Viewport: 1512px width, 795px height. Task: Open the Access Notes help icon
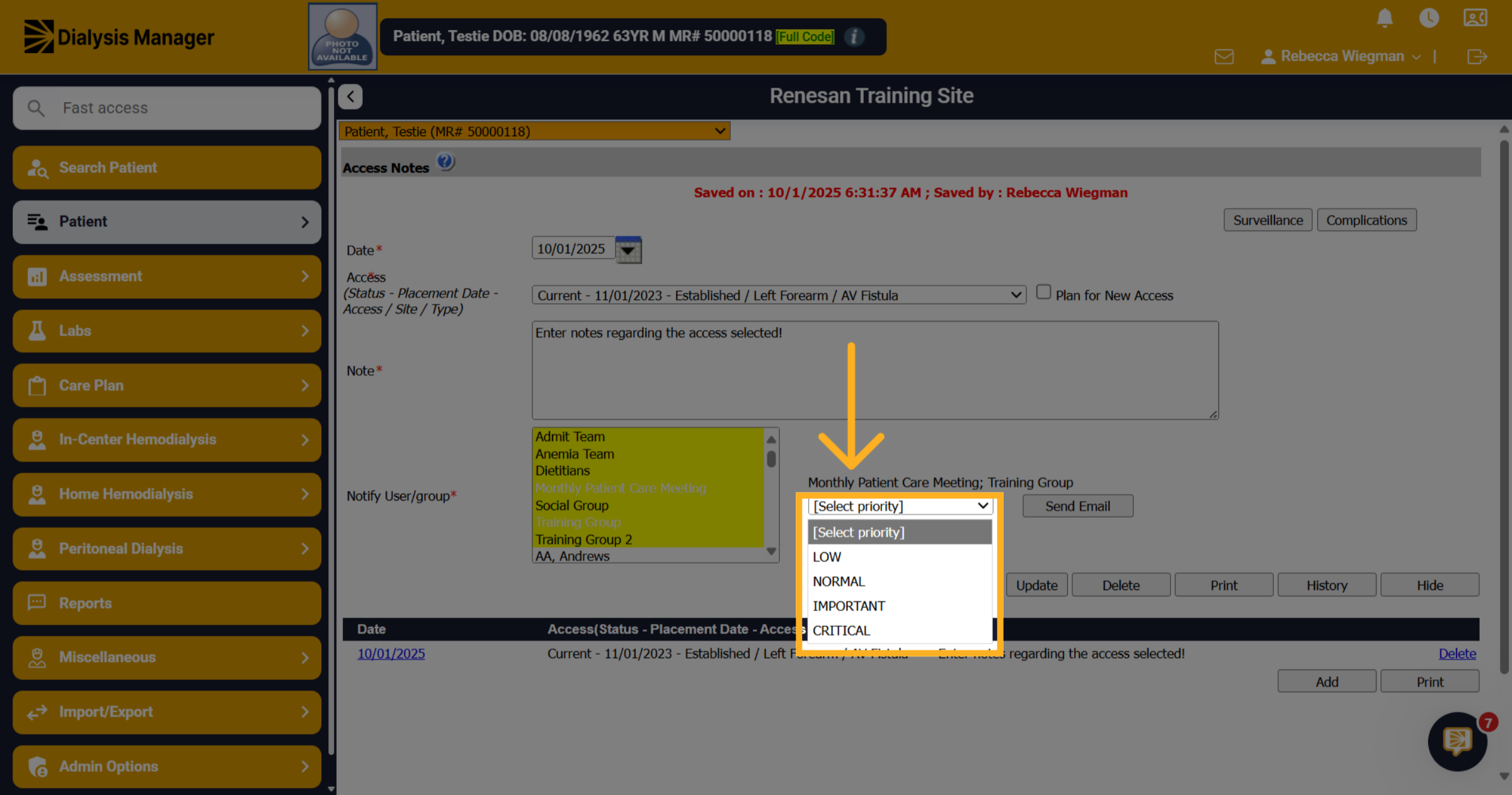pos(445,162)
